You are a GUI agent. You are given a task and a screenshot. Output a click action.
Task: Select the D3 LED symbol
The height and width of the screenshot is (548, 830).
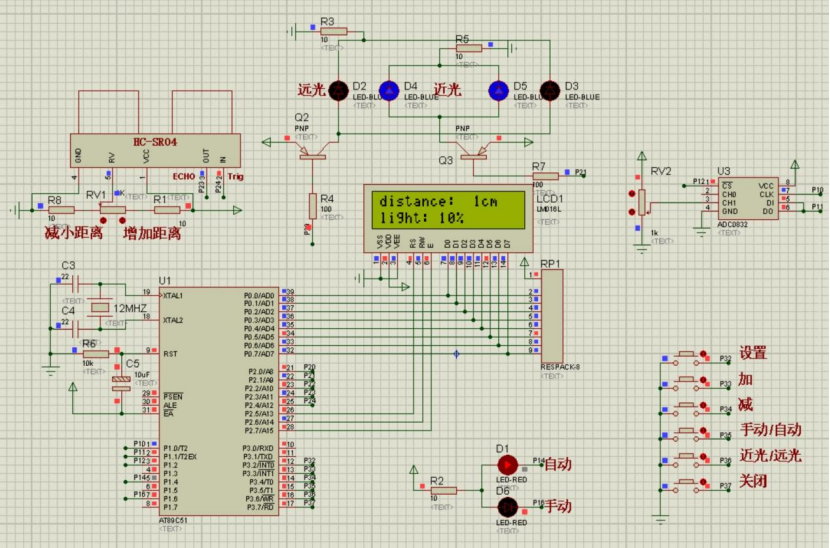point(549,91)
